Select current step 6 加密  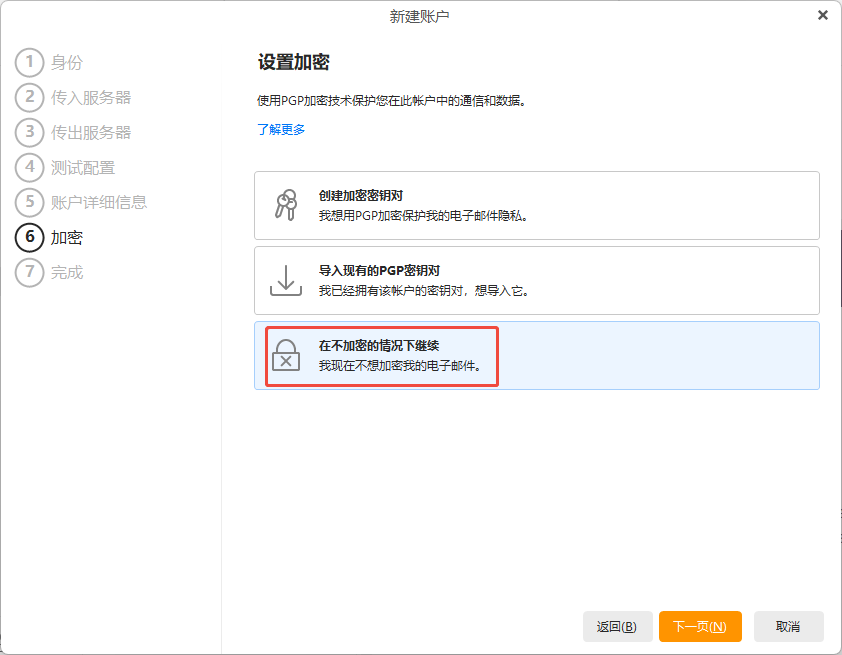(x=49, y=237)
